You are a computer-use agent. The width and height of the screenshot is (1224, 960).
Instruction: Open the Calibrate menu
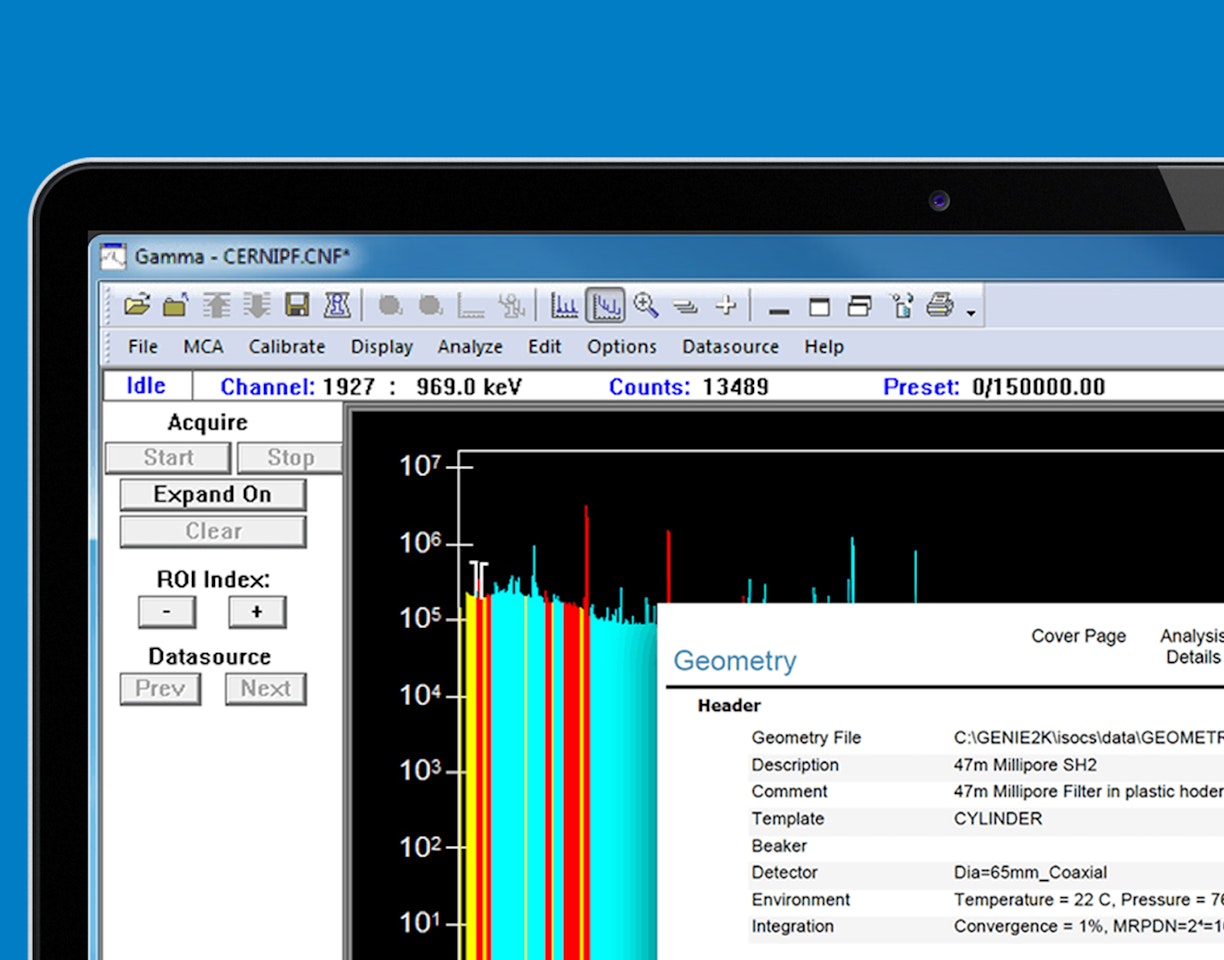click(287, 347)
